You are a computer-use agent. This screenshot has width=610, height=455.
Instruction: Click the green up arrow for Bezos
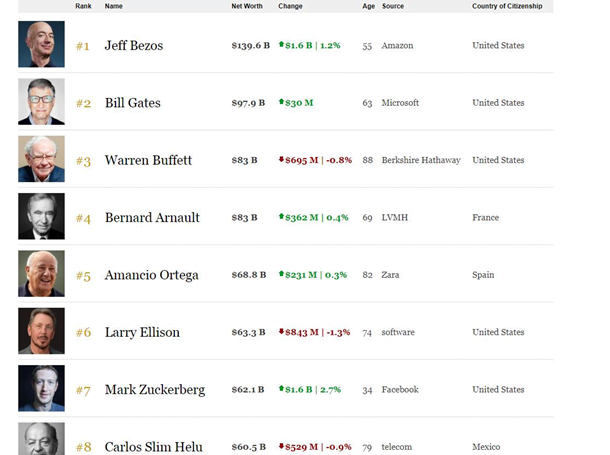tap(281, 45)
